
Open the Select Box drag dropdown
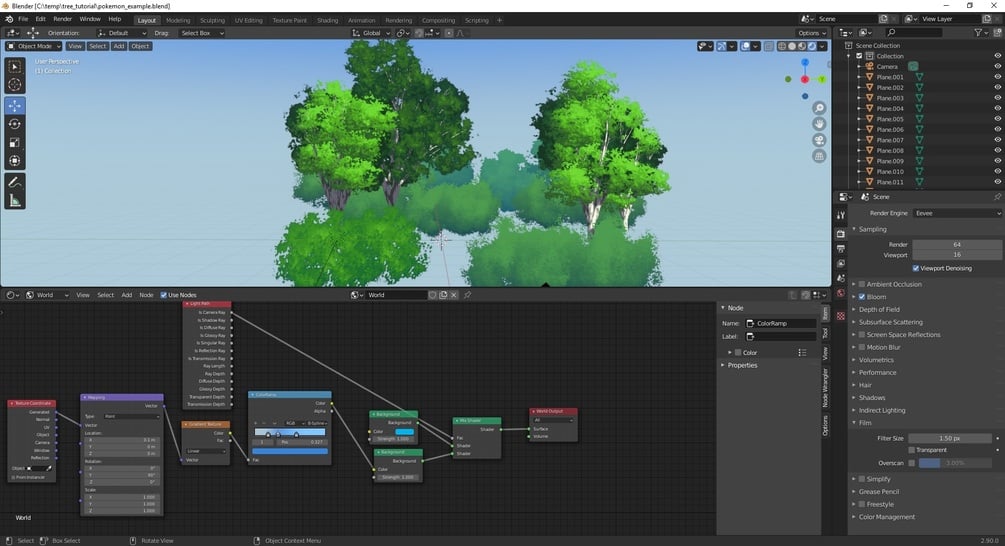coord(201,33)
